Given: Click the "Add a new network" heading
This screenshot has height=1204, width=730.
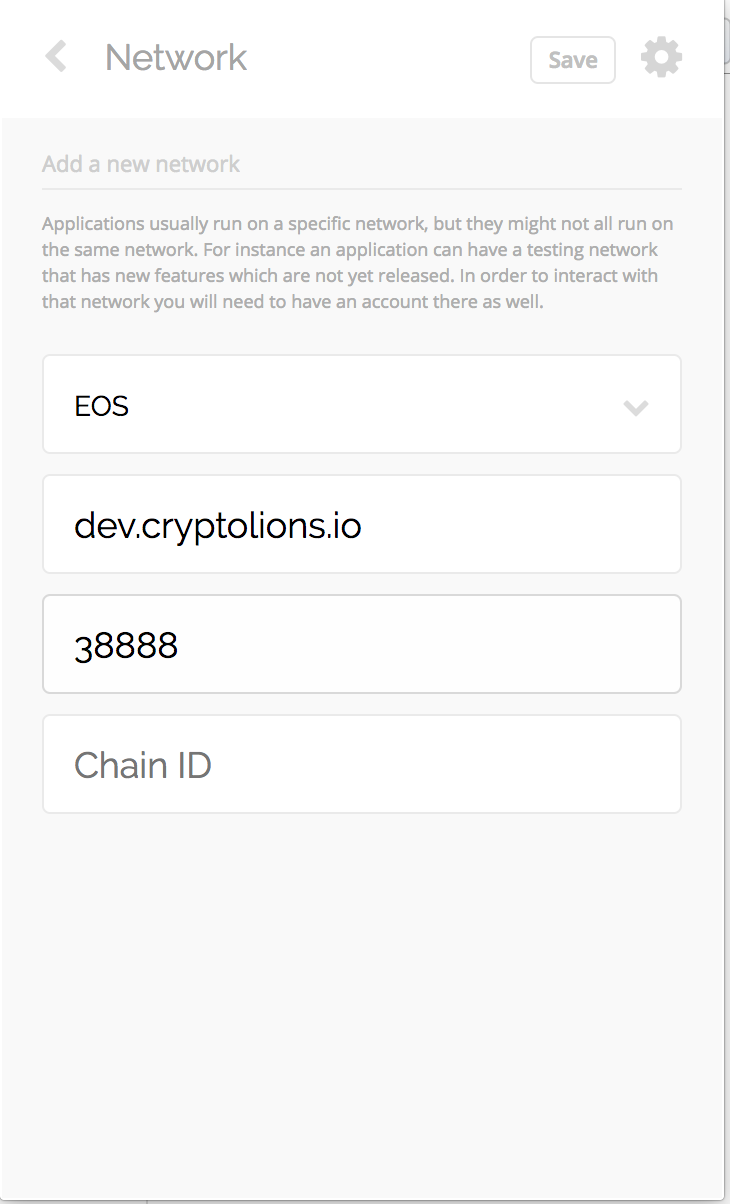Looking at the screenshot, I should [141, 164].
